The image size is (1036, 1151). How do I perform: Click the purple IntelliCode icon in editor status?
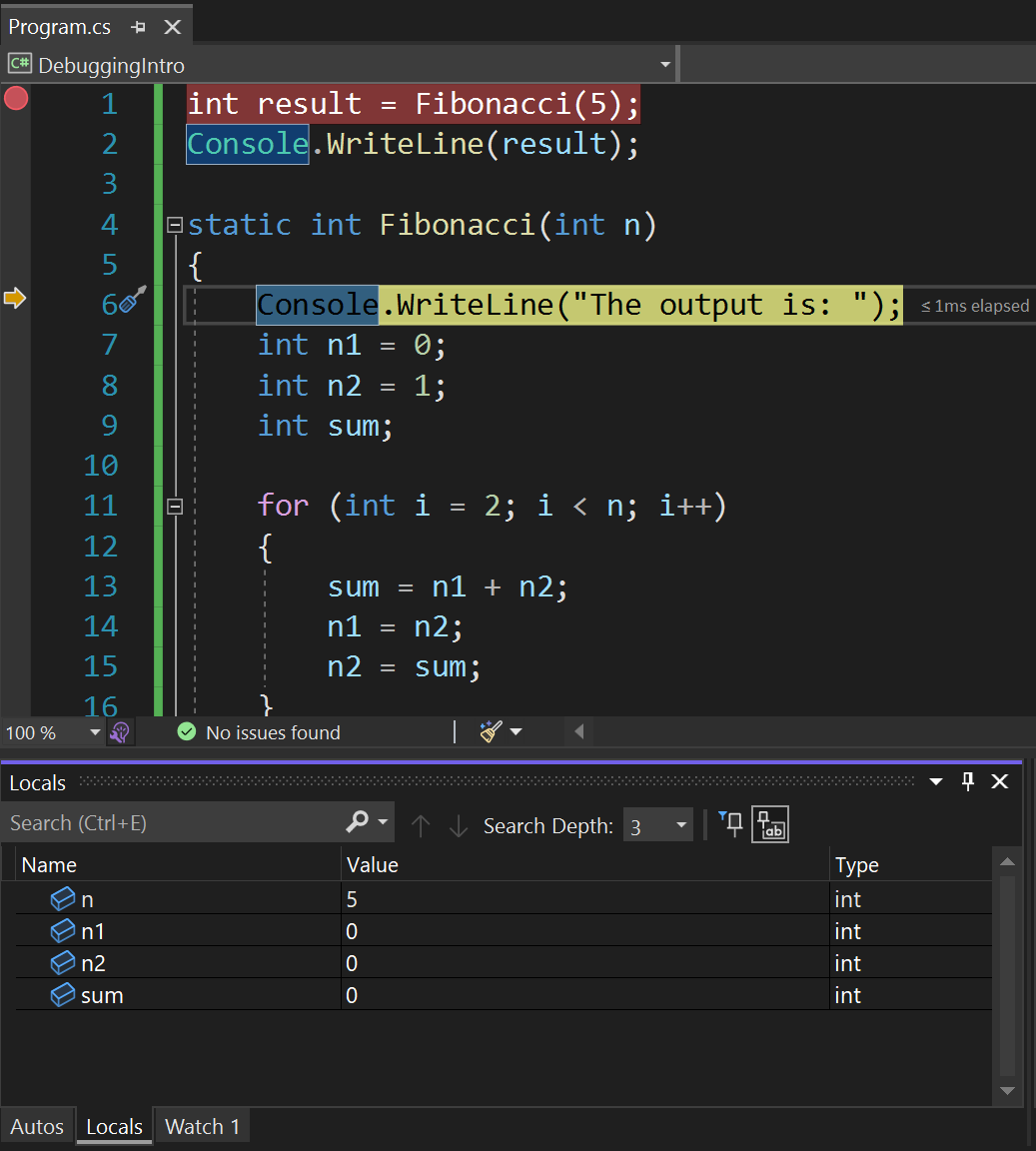tap(120, 731)
